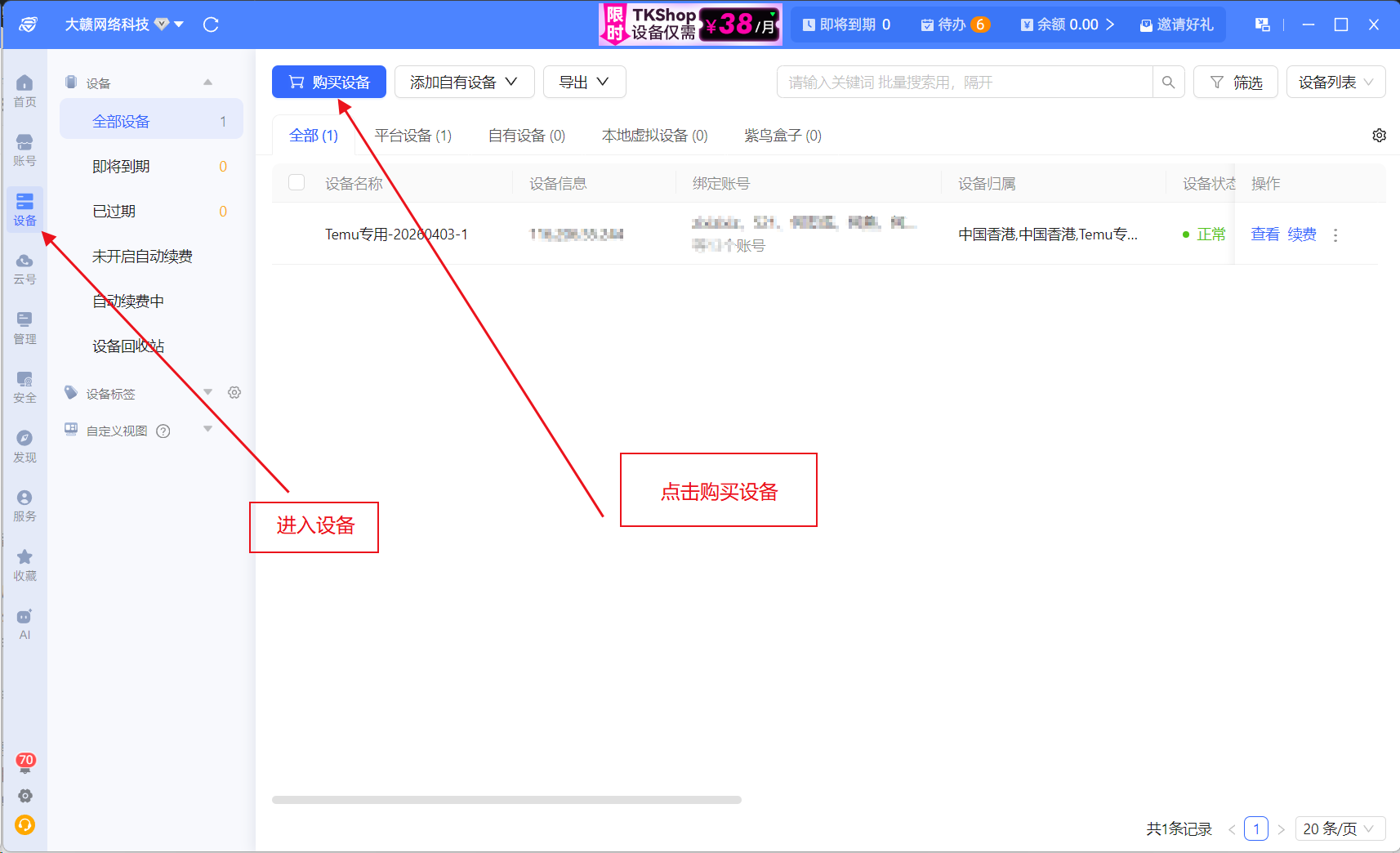Click device name Temu专用-20260403-1
Image resolution: width=1400 pixels, height=853 pixels.
(x=396, y=234)
